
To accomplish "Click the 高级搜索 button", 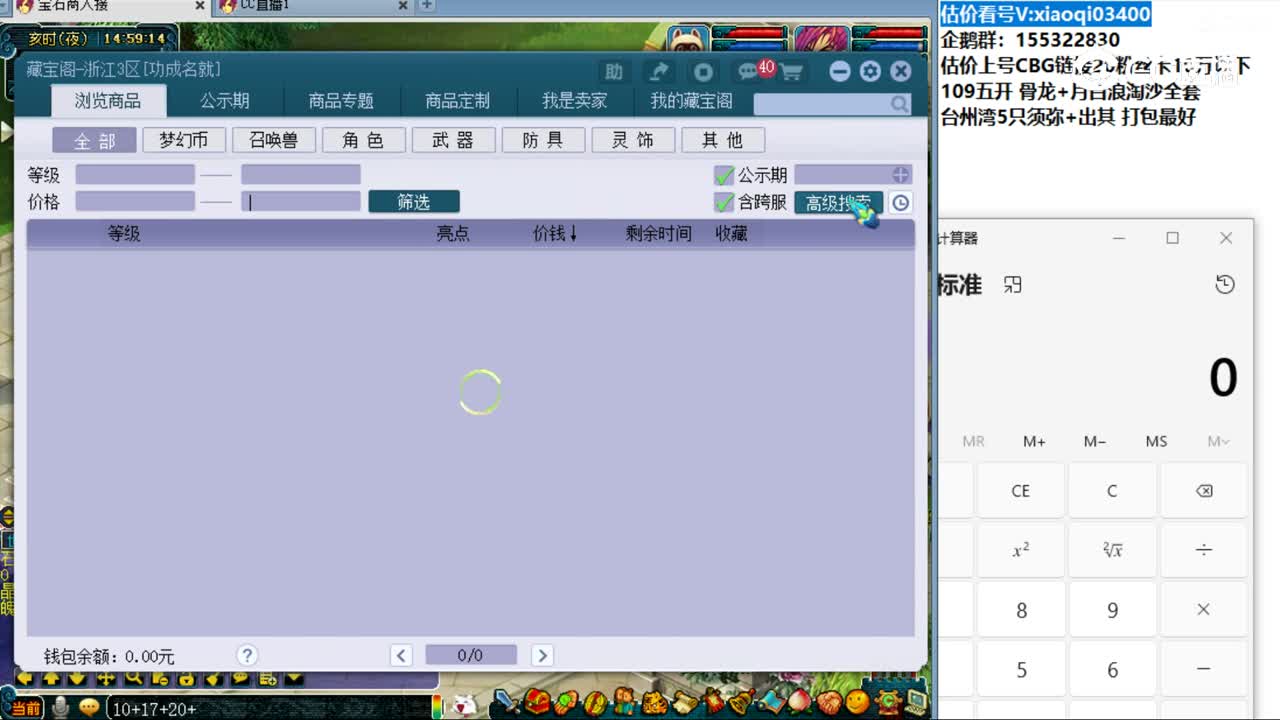I will point(838,202).
